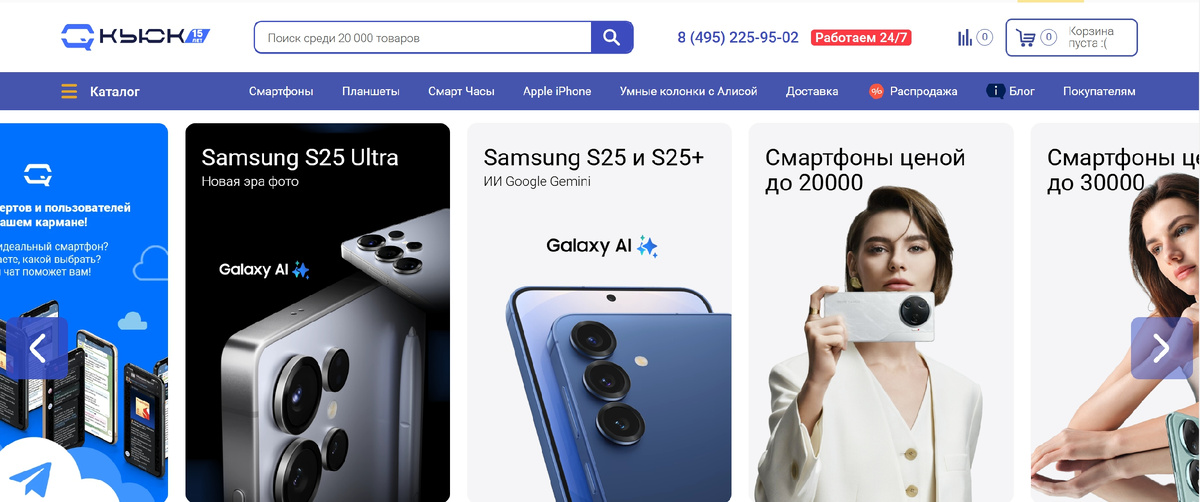
Task: Click the Работаем 24/7 badge
Action: point(861,38)
